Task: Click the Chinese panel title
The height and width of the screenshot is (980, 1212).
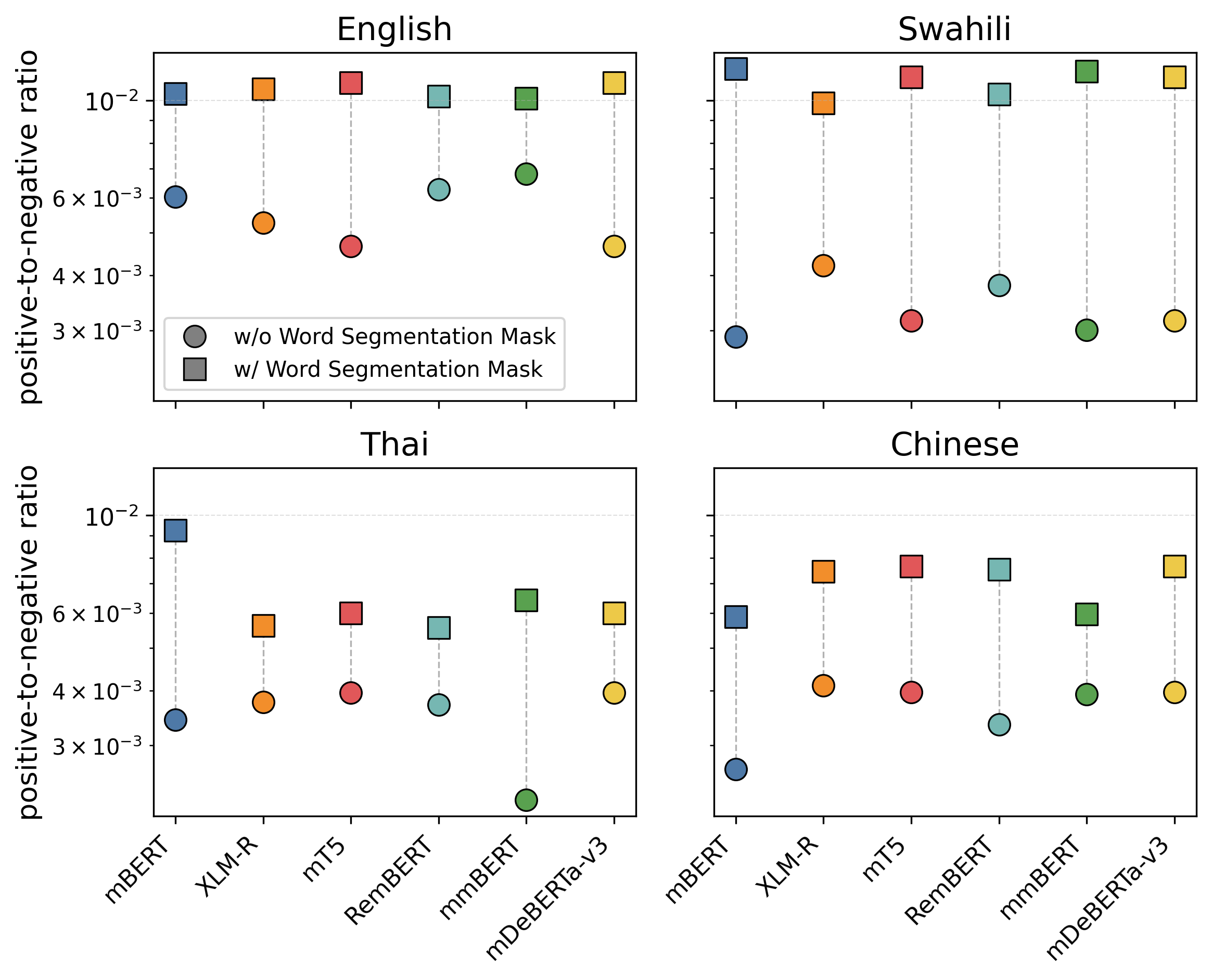Action: 954,445
